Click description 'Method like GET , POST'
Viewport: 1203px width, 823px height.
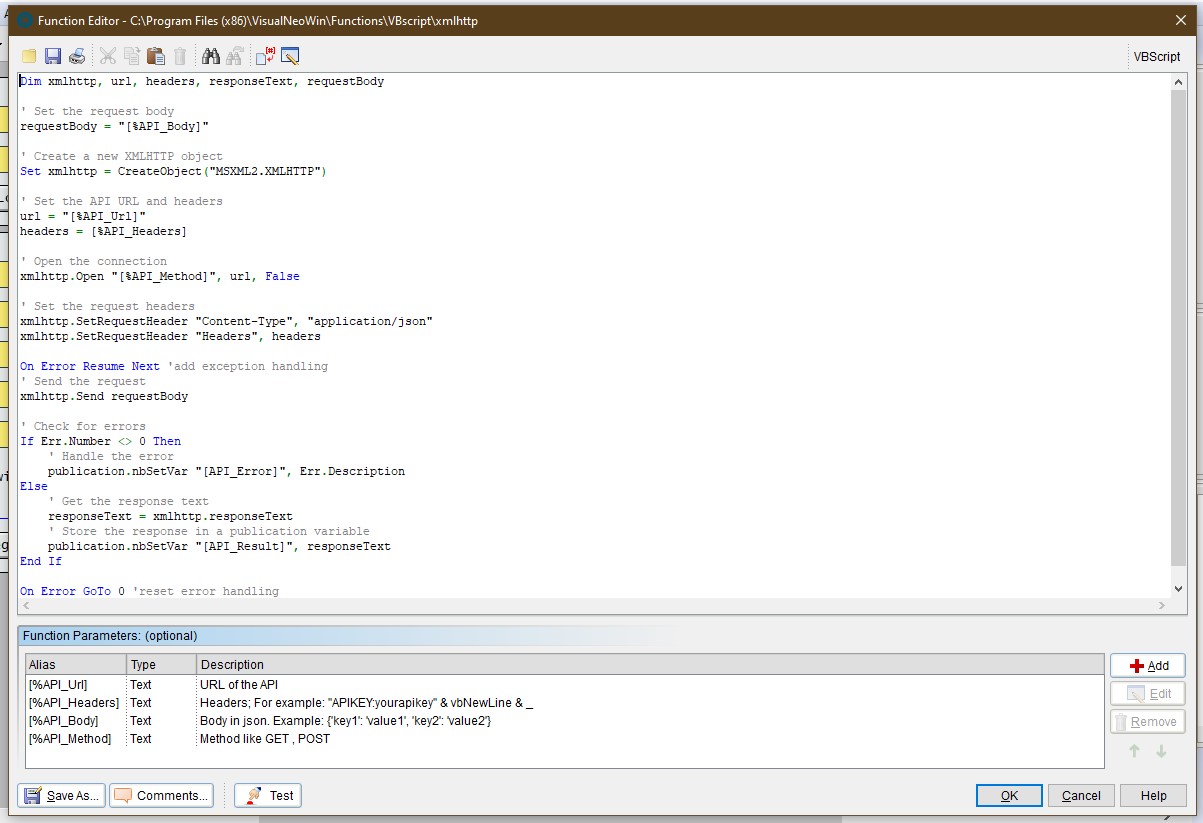pyautogui.click(x=265, y=738)
